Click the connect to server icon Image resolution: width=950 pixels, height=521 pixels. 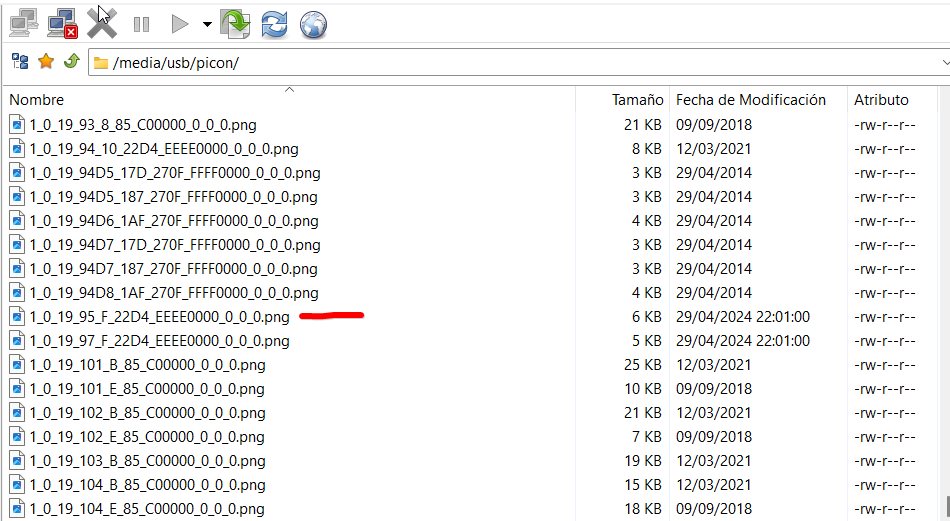pos(25,22)
